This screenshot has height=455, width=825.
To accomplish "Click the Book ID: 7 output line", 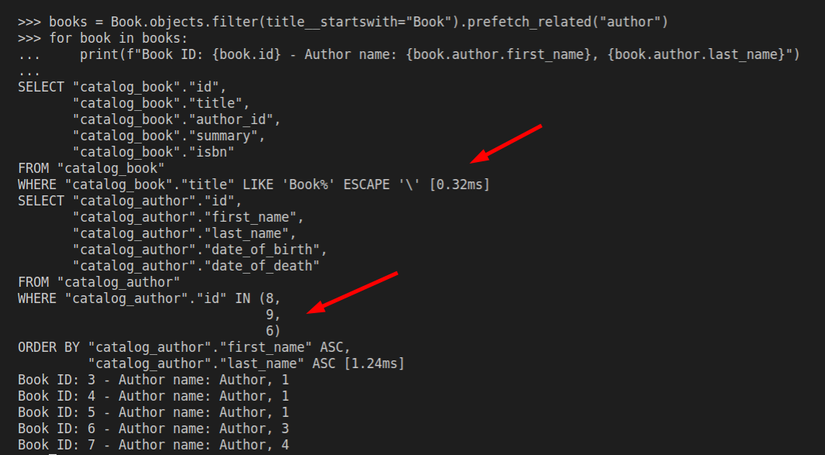I will point(152,444).
